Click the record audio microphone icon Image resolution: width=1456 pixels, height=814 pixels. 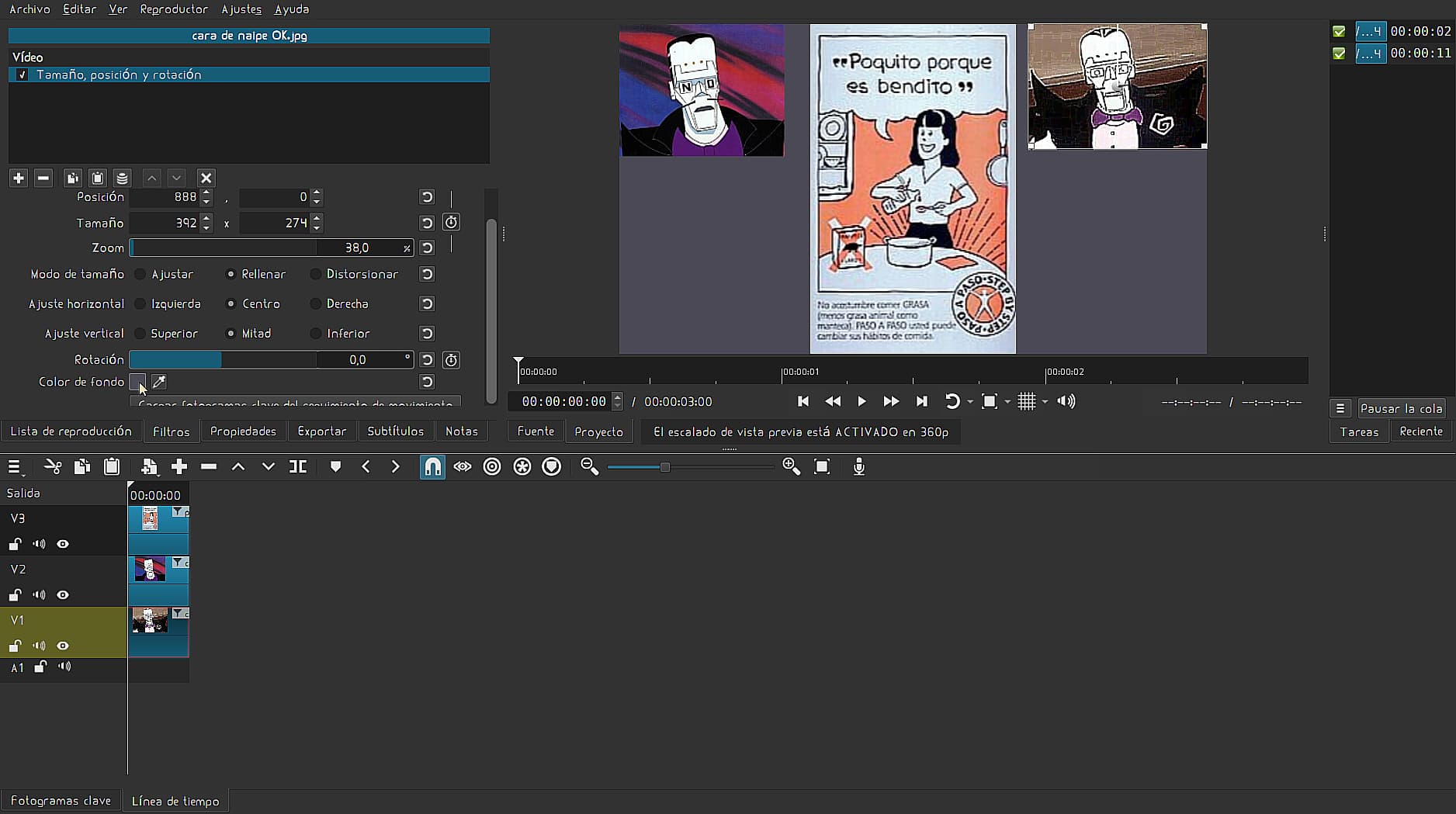pos(858,466)
